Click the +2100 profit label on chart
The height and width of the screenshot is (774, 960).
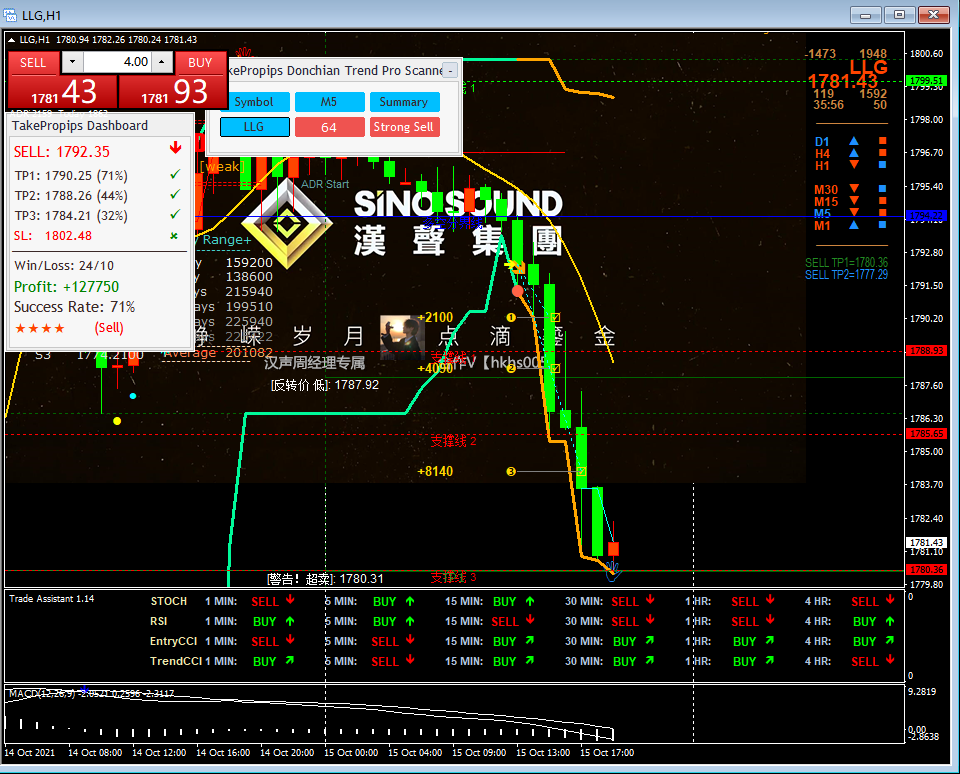point(435,317)
